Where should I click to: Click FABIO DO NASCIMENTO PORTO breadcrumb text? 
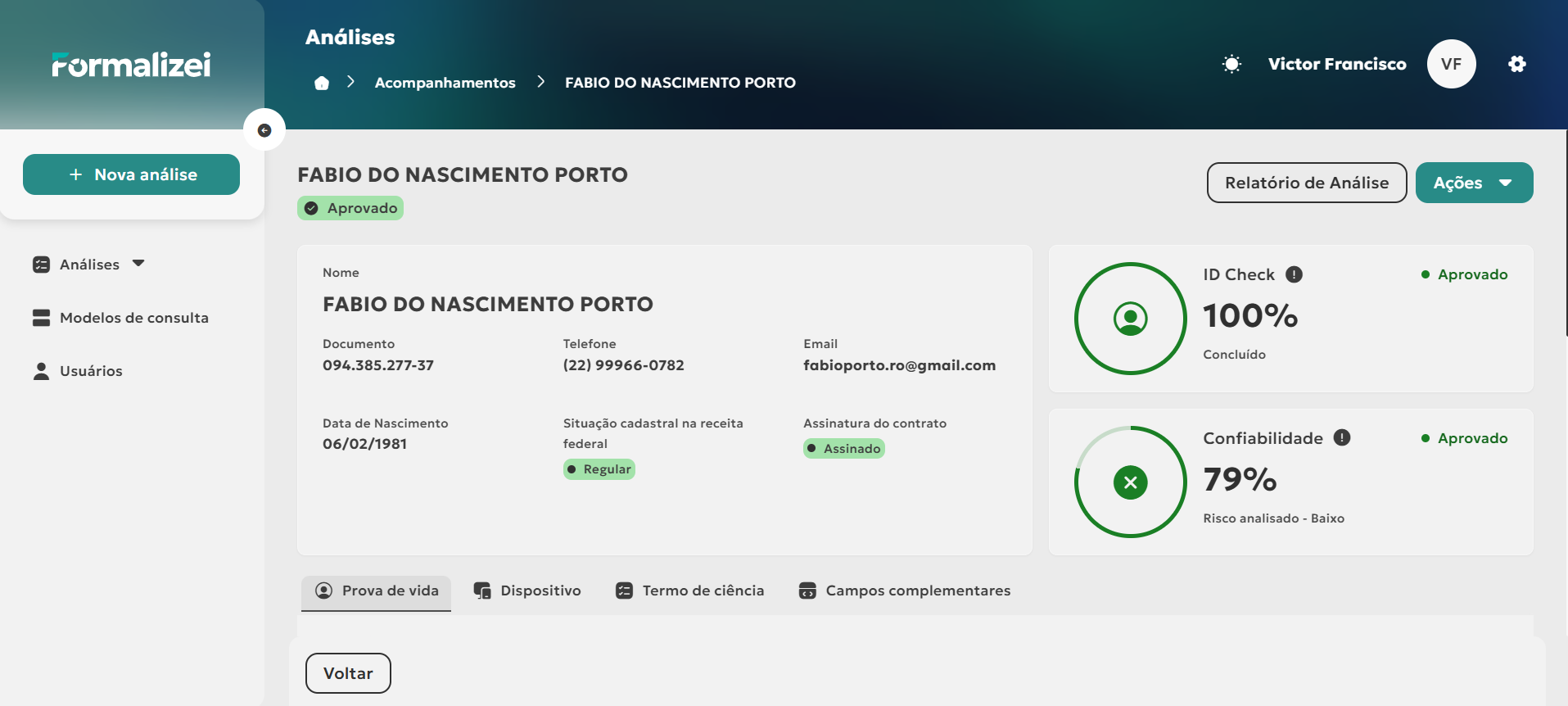[x=680, y=83]
